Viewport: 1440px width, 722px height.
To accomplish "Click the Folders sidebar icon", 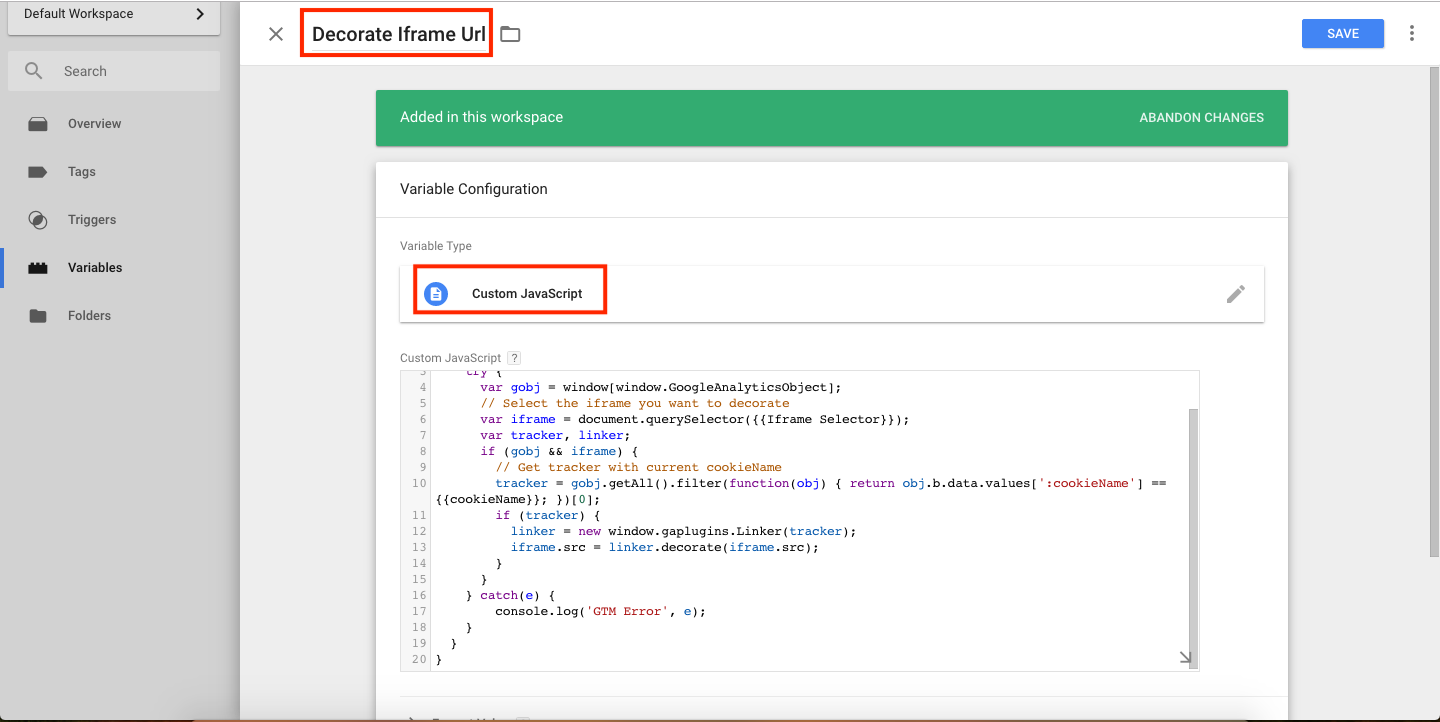I will 38,316.
